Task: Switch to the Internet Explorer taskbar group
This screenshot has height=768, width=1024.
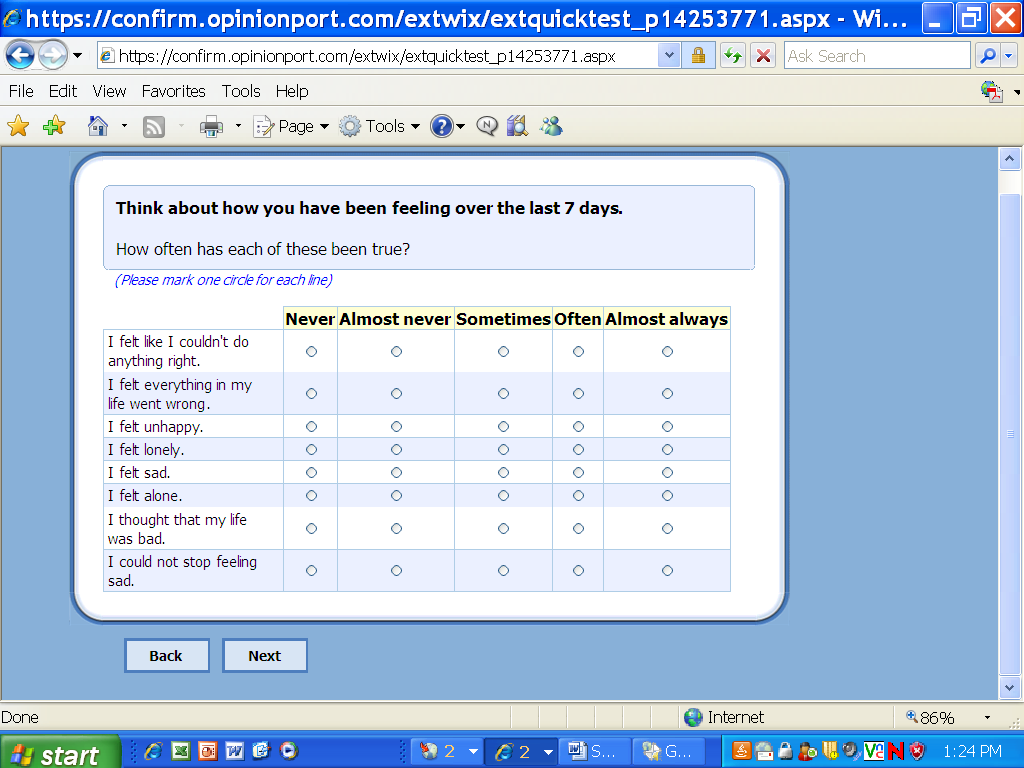Action: click(524, 752)
